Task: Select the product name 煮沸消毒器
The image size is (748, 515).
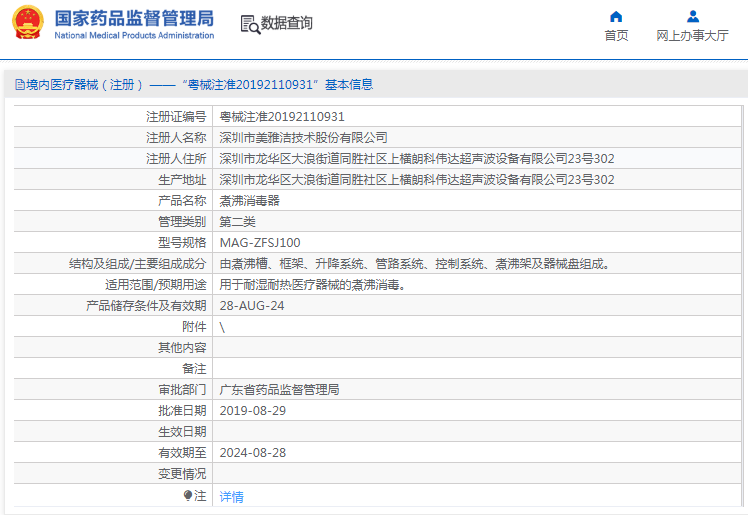Action: [249, 201]
